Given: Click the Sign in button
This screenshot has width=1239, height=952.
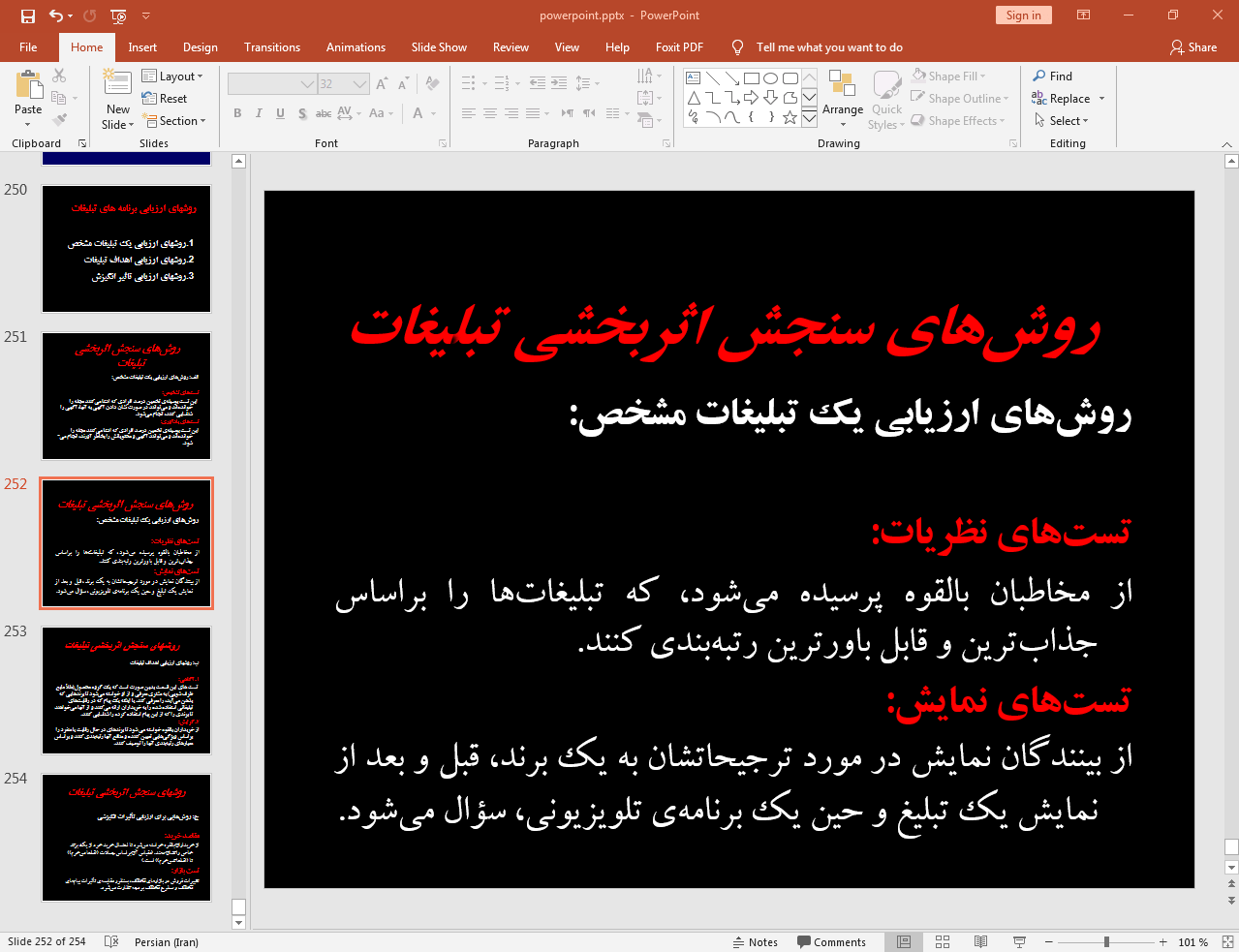Looking at the screenshot, I should click(x=1023, y=15).
